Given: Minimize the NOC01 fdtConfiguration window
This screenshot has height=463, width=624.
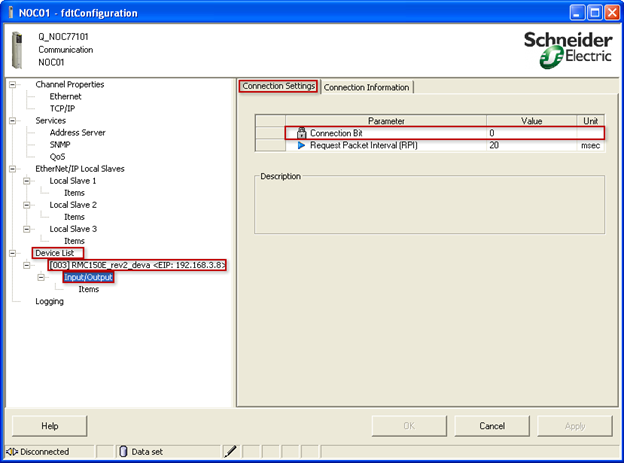Looking at the screenshot, I should [x=577, y=13].
